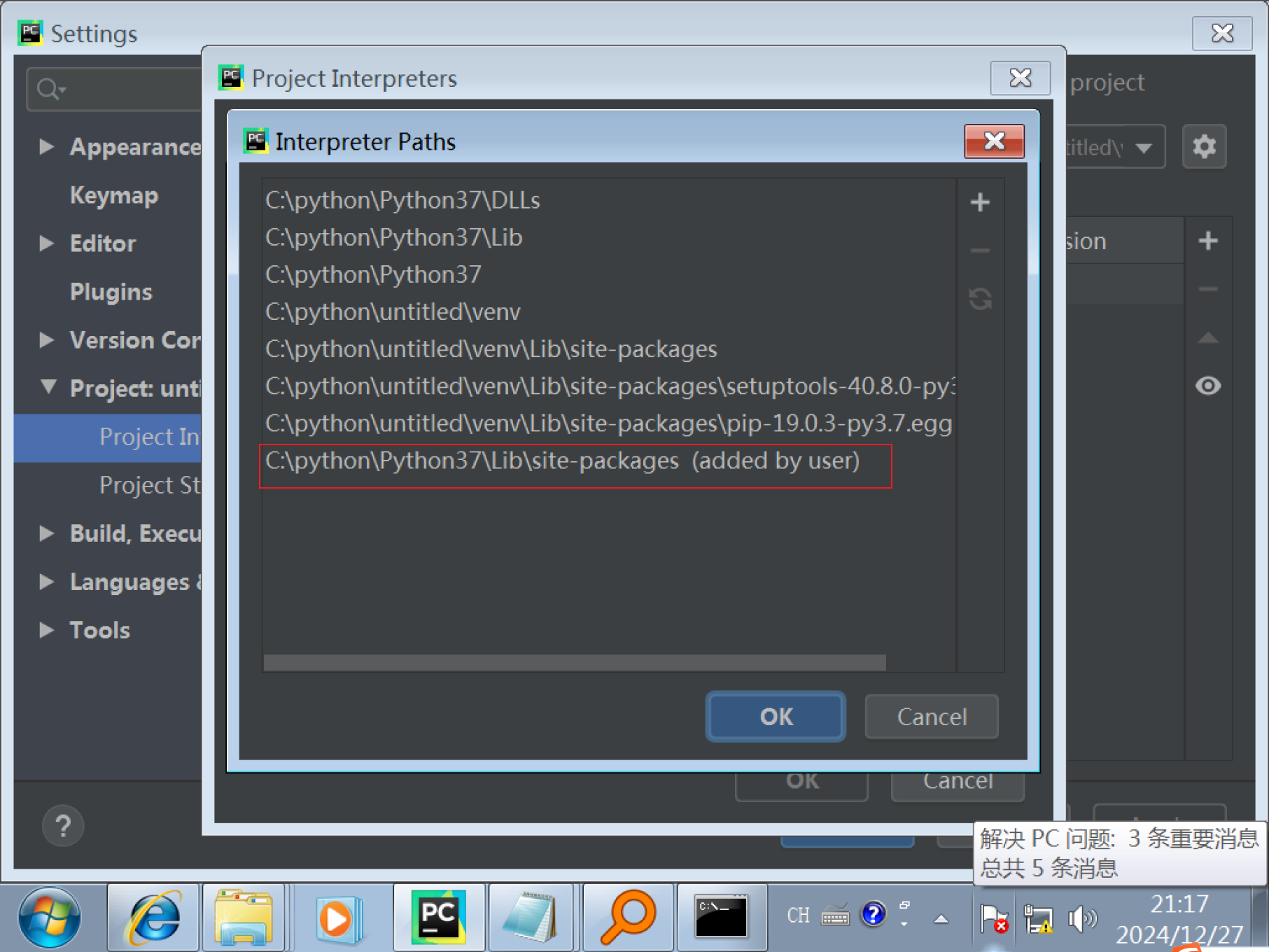
Task: Expand Version Control section in tree
Action: pos(47,339)
